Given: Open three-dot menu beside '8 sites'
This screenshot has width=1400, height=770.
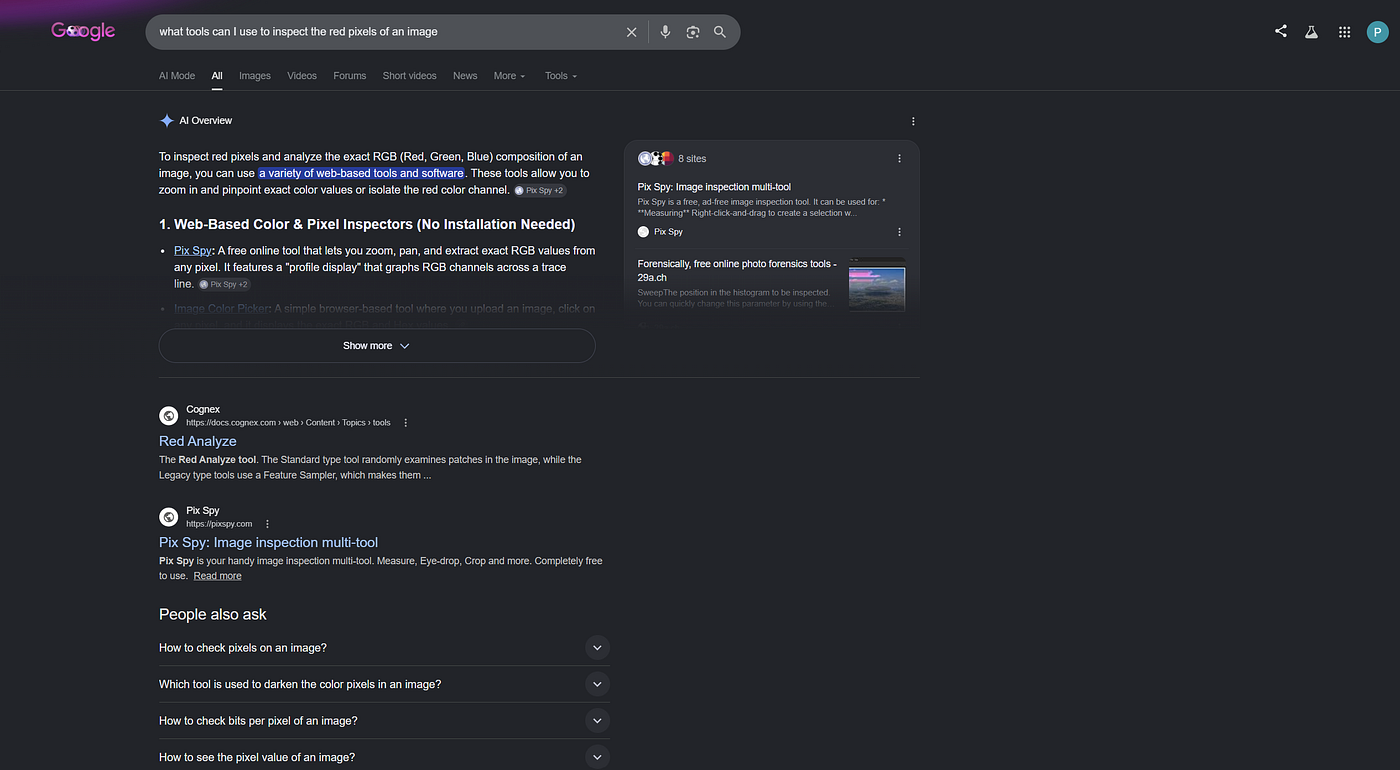Looking at the screenshot, I should [x=899, y=158].
